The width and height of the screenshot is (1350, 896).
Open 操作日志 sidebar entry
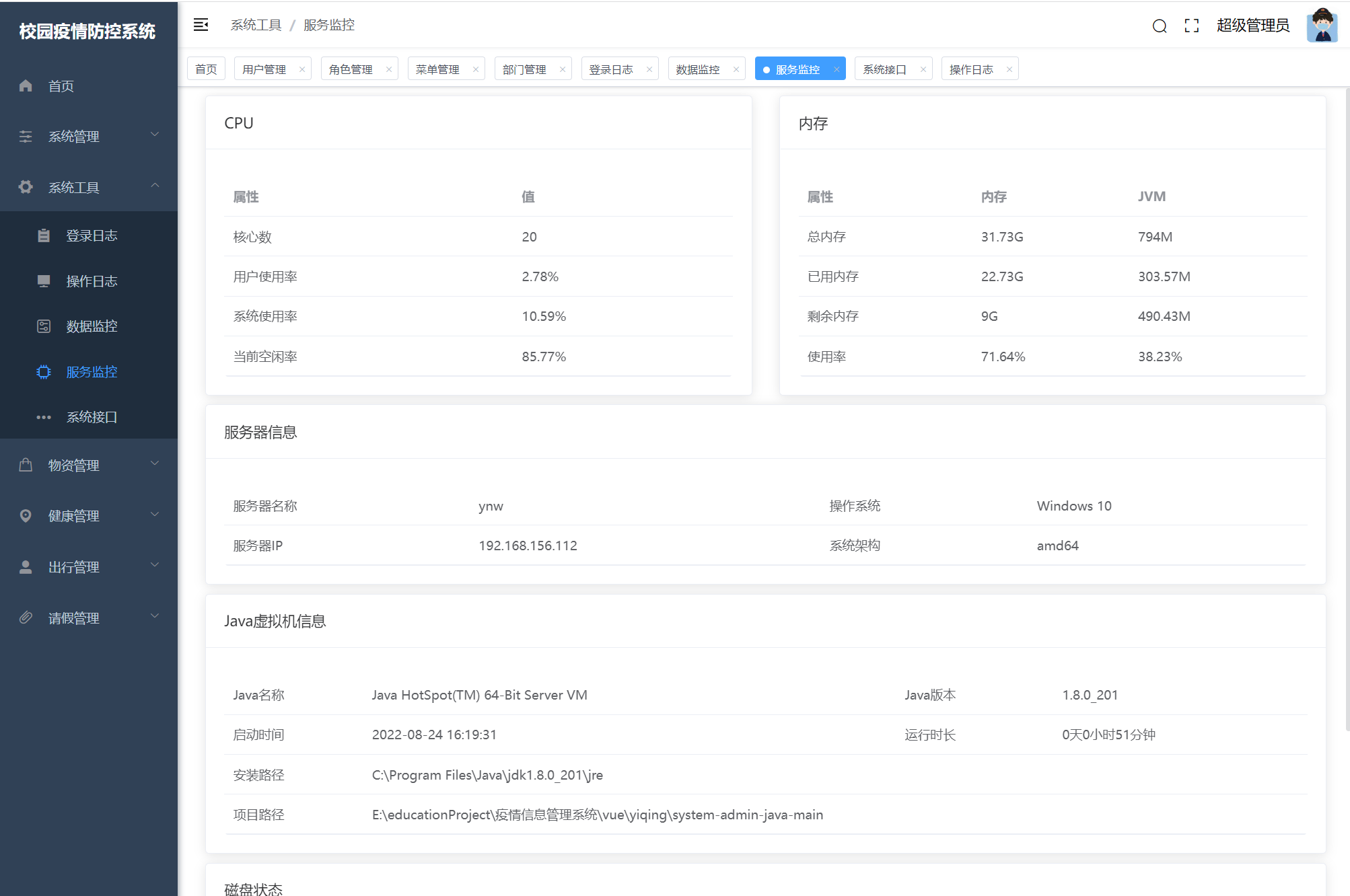point(92,281)
